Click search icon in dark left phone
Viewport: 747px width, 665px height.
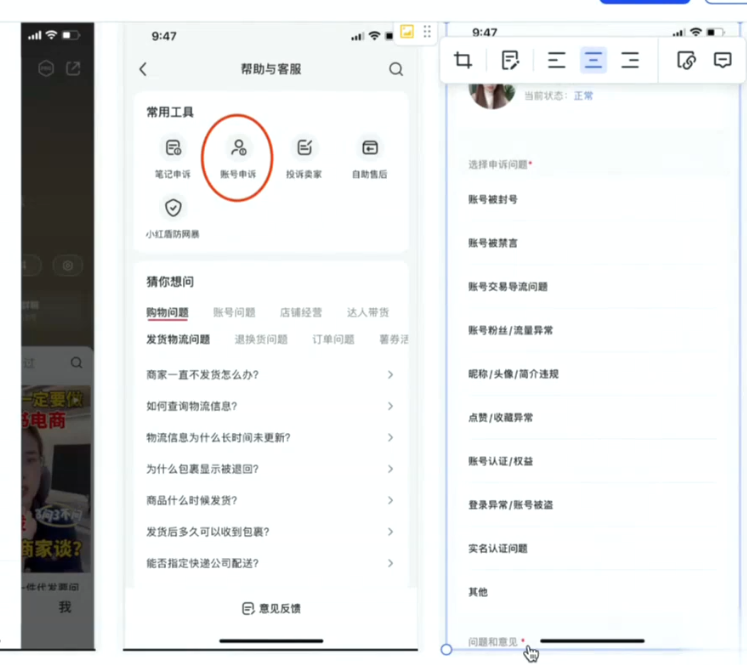point(76,363)
